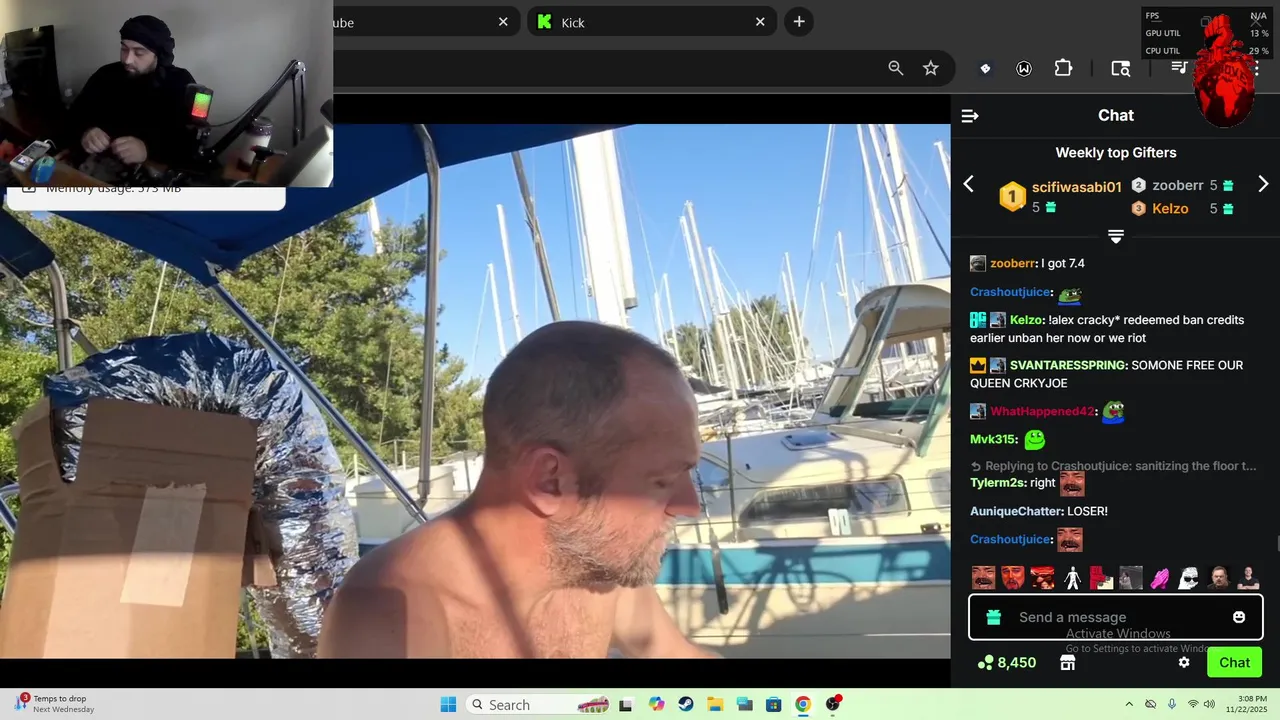Screen dimensions: 1280x720
Task: Open the Chrome extensions puzzle icon
Action: pos(1063,68)
